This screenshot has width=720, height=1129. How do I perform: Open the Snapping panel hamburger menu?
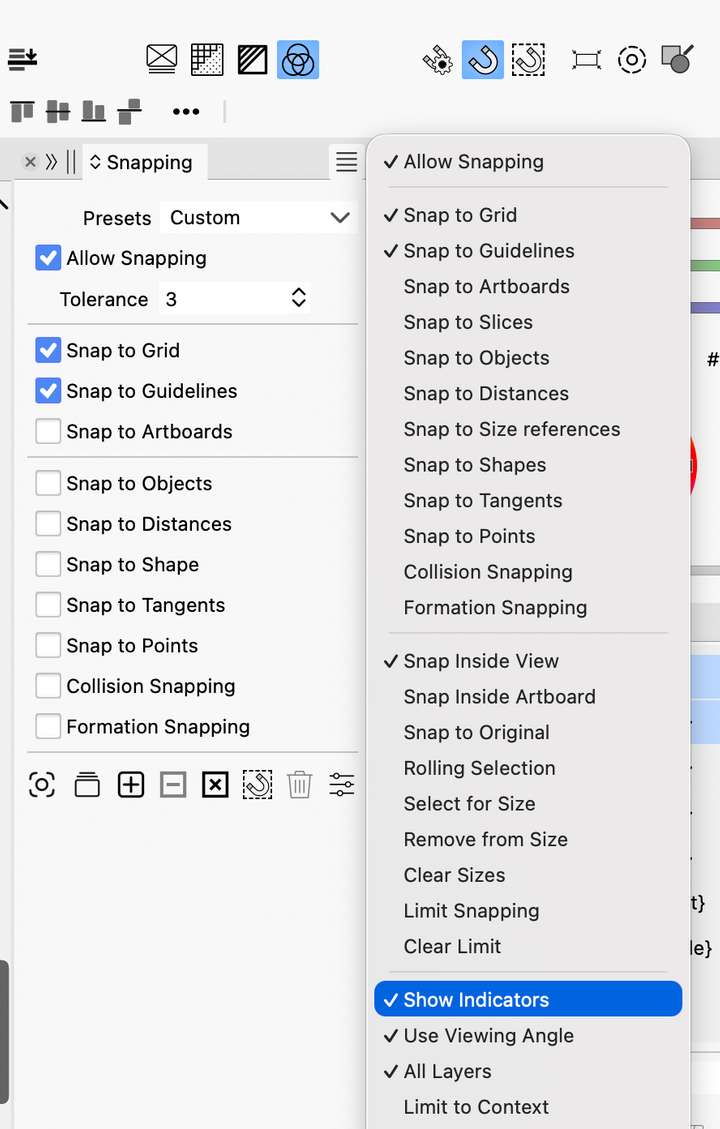[346, 162]
